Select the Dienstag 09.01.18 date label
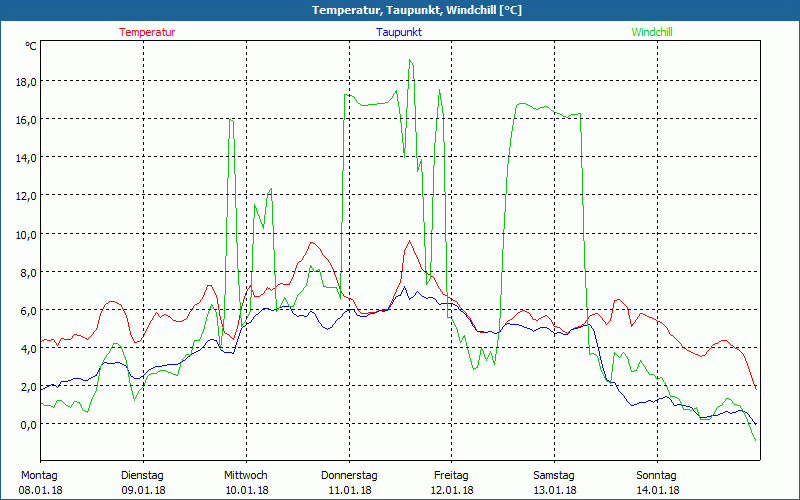 click(142, 482)
